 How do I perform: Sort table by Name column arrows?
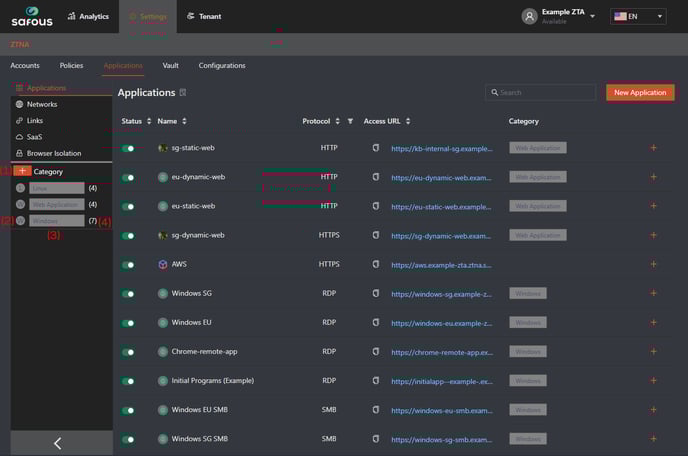click(x=186, y=121)
